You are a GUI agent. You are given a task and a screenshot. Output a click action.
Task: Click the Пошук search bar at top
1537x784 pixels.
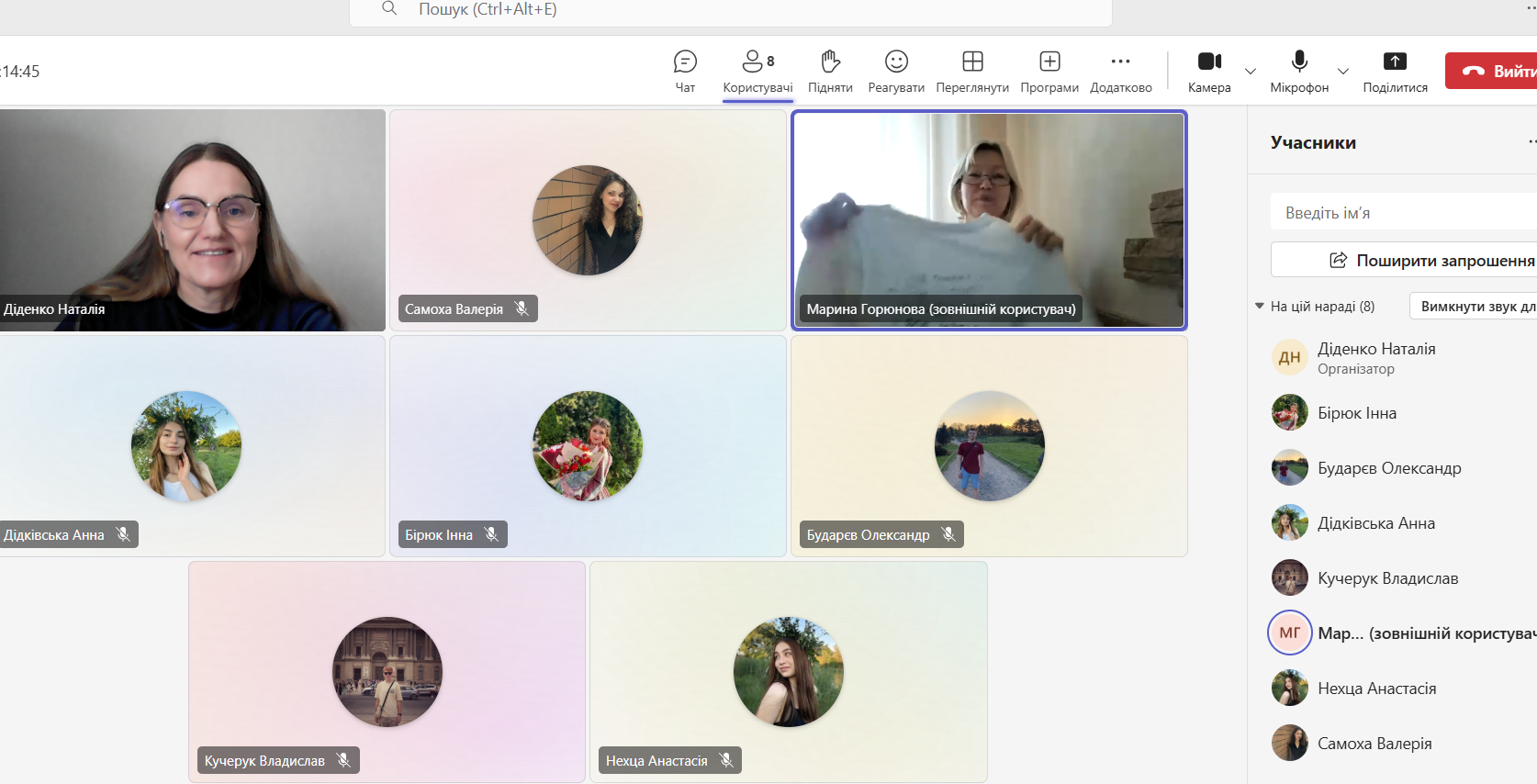[730, 10]
